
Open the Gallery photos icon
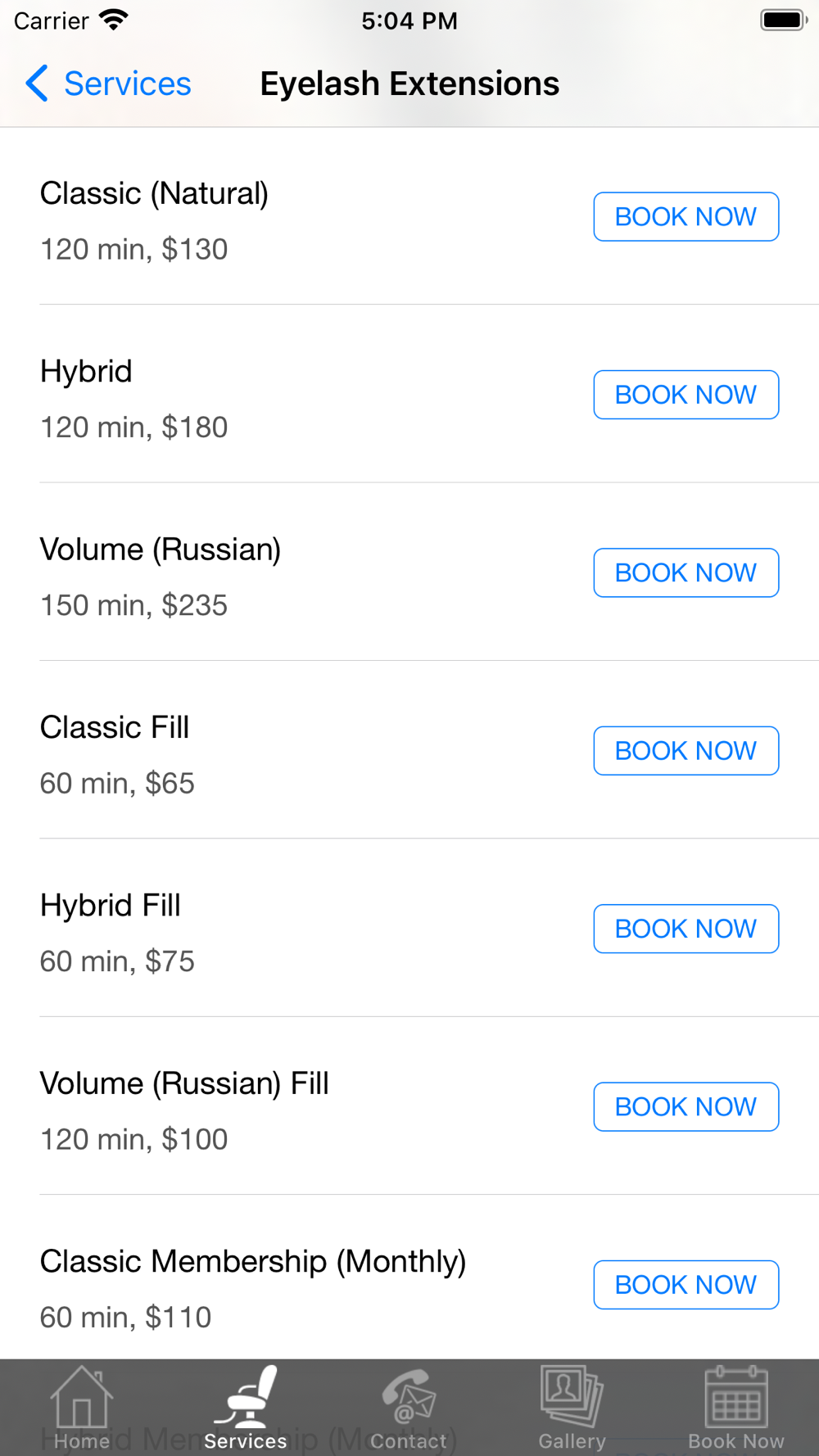pyautogui.click(x=572, y=1397)
